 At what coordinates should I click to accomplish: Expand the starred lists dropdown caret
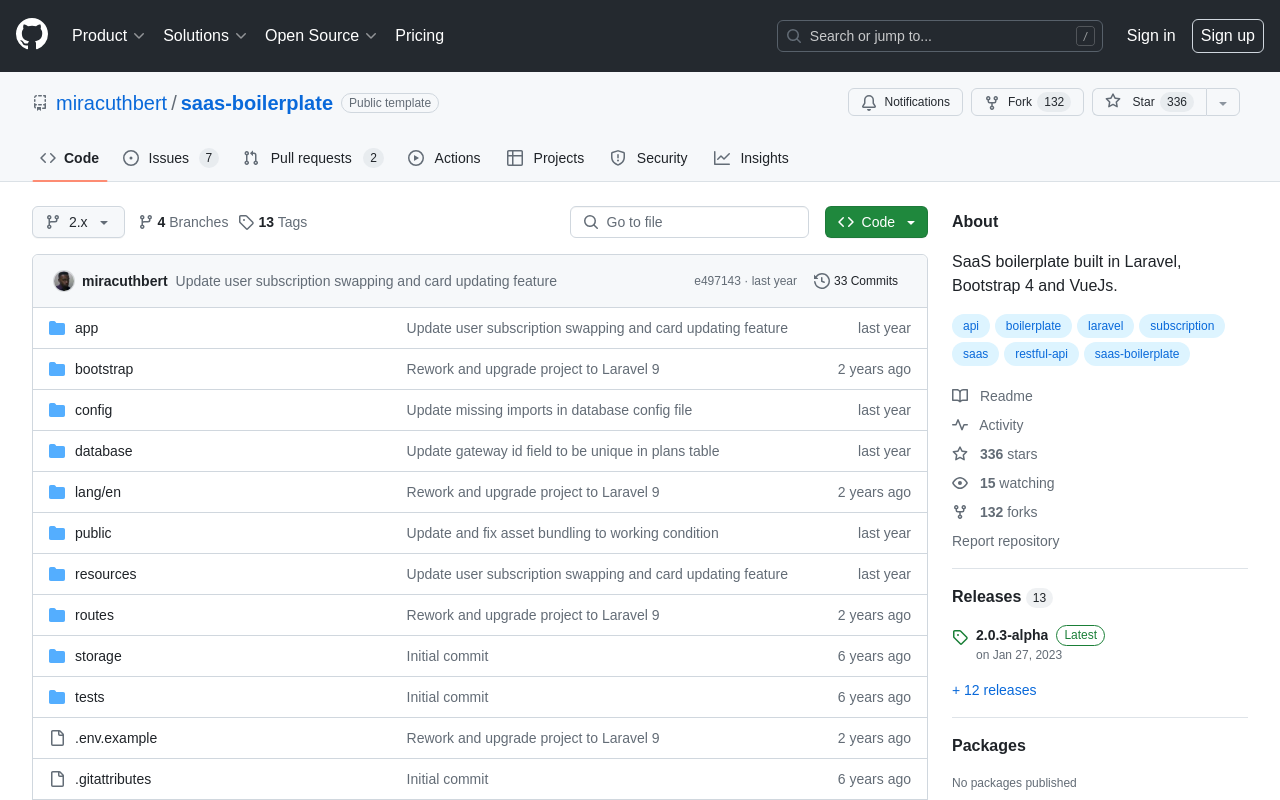point(1222,102)
